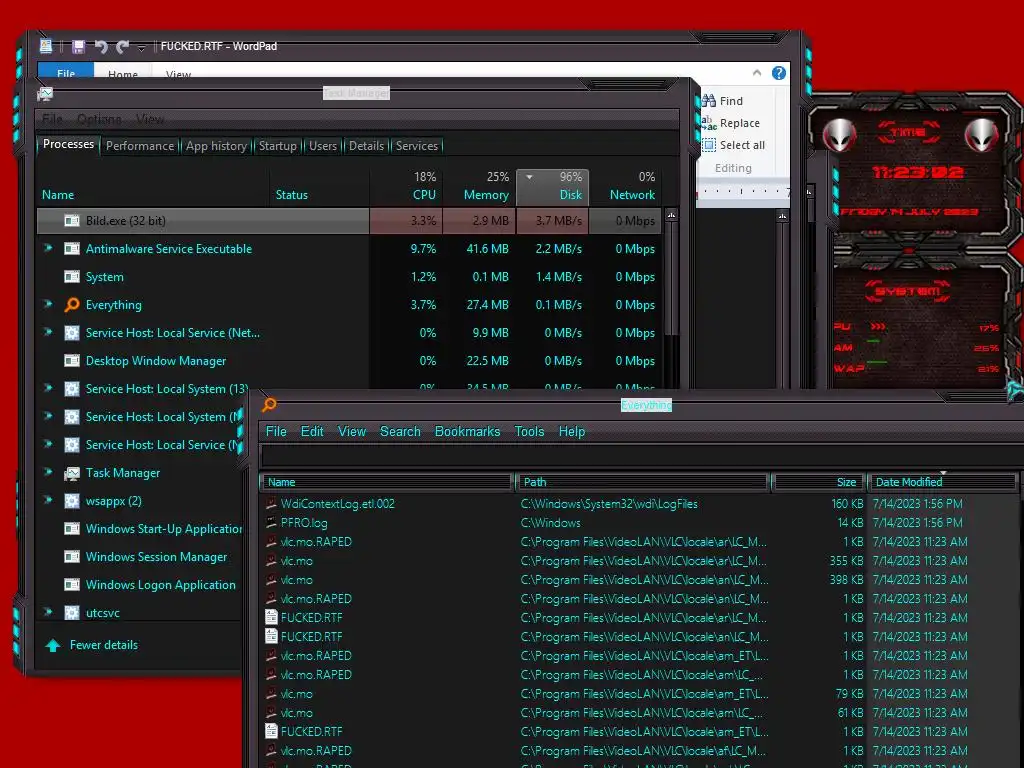Click the Desktop Window Manager process icon
The width and height of the screenshot is (1024, 768).
tap(72, 360)
